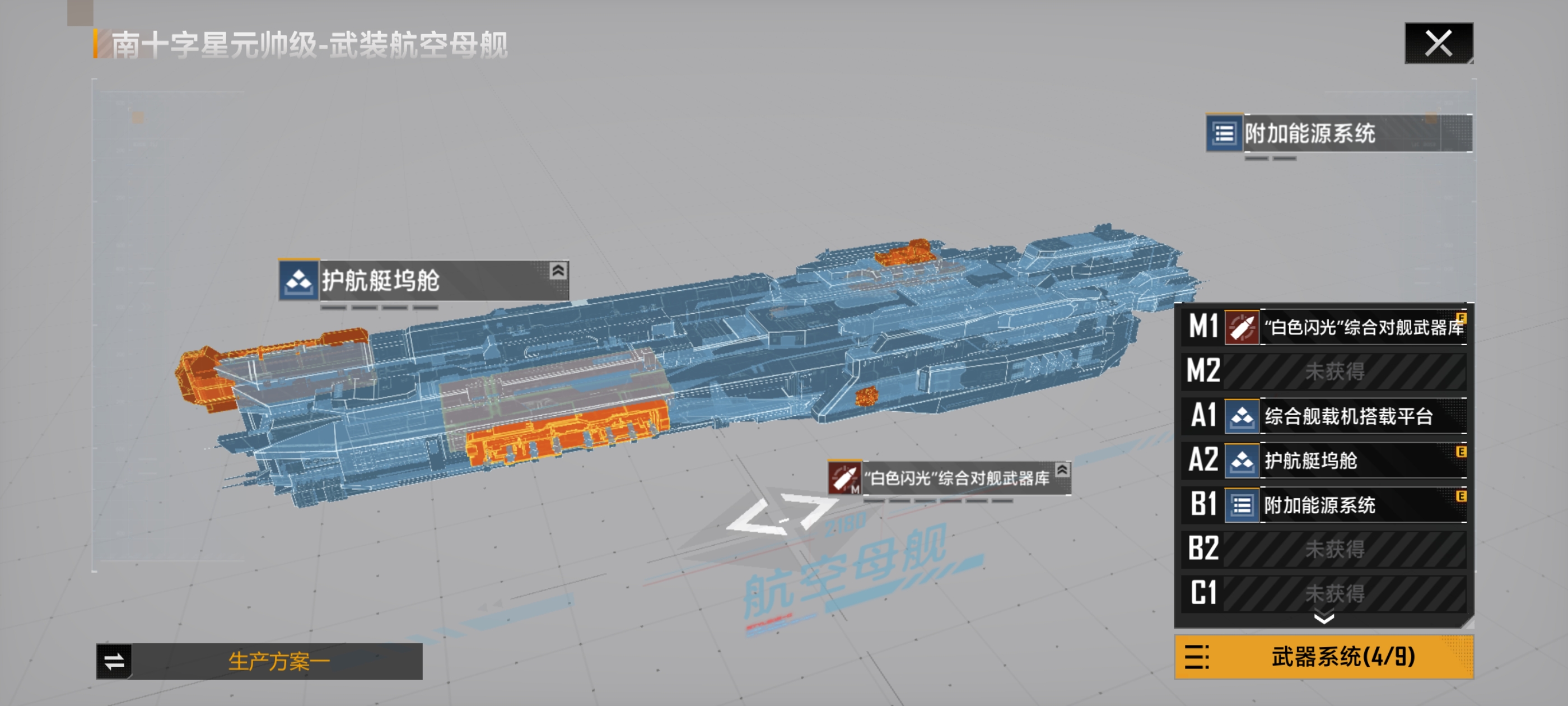1568x706 pixels.
Task: Toggle the E marker on the A2 row
Action: 1460,452
